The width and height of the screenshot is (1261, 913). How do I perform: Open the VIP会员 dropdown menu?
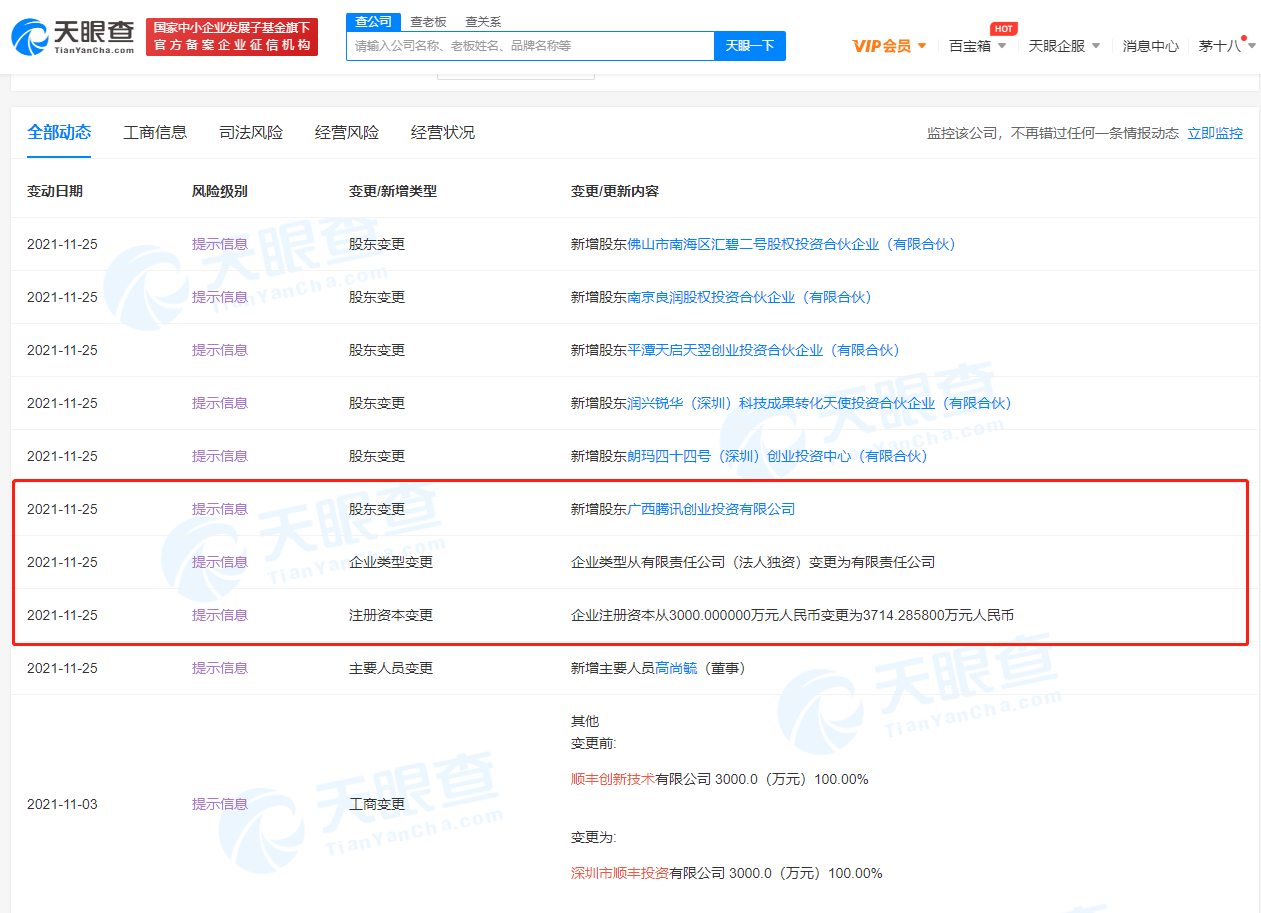tap(889, 46)
